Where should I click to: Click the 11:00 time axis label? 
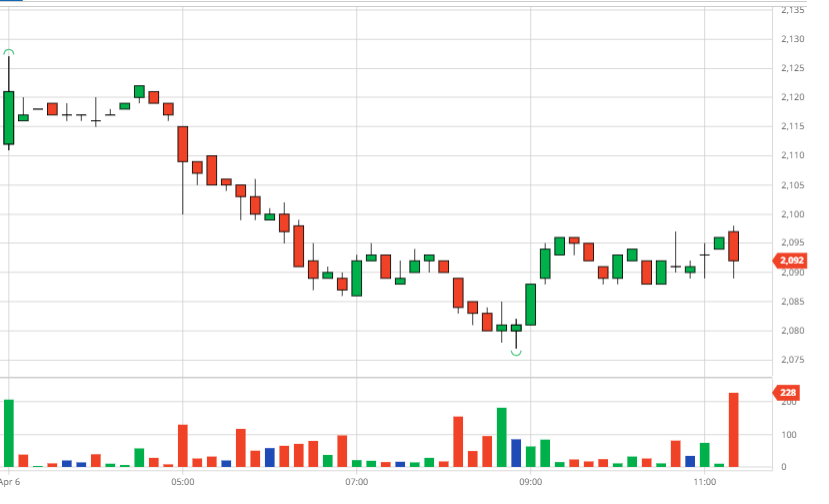tap(704, 482)
